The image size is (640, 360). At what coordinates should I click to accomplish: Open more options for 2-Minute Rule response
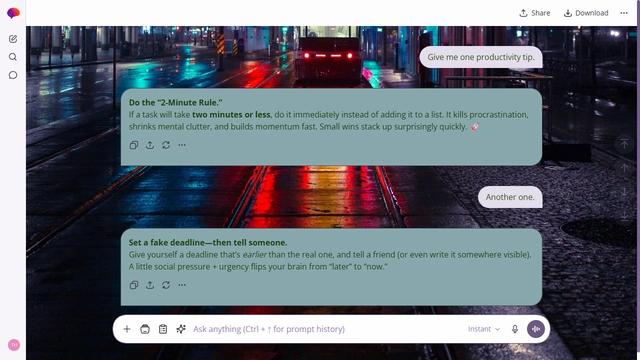pos(182,145)
